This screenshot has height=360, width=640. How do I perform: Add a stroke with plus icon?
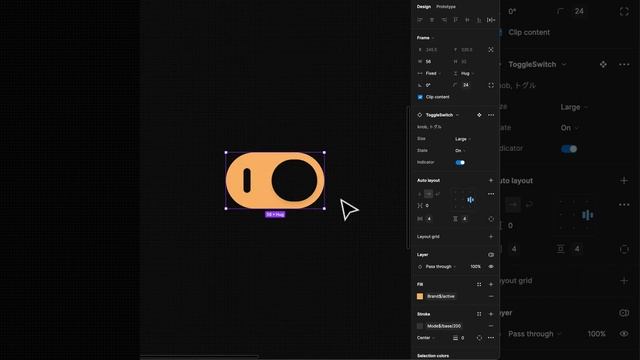coord(491,314)
